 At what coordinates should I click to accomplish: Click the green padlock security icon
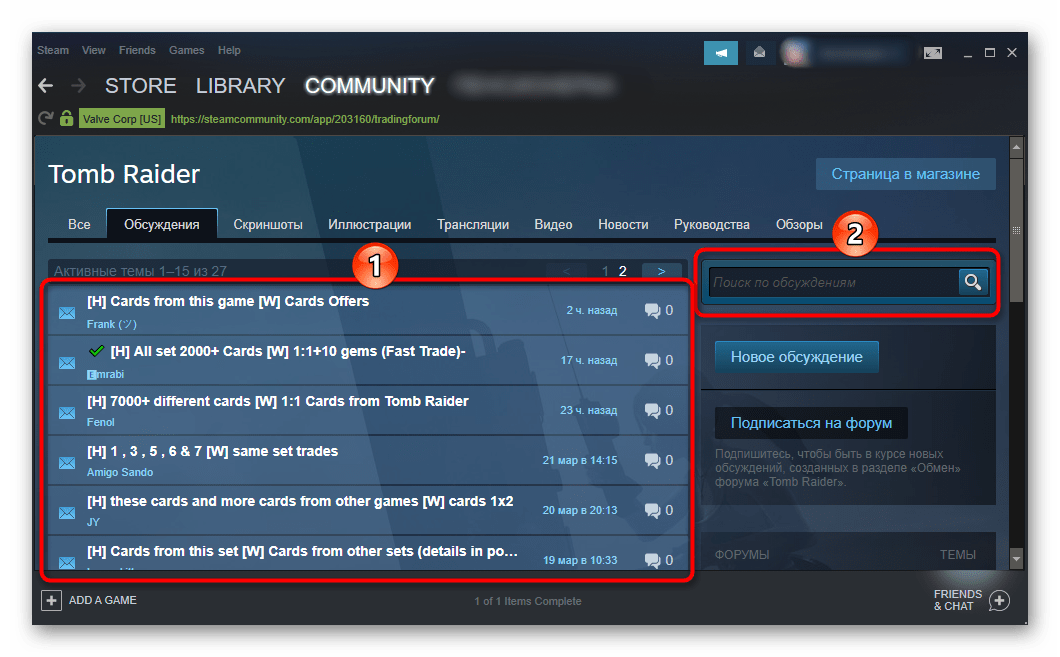66,118
